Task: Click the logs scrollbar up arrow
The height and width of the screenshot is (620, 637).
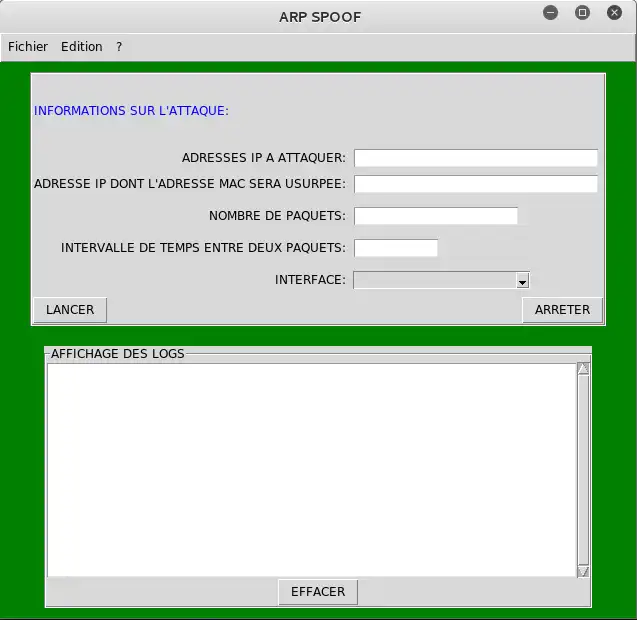Action: [x=583, y=369]
